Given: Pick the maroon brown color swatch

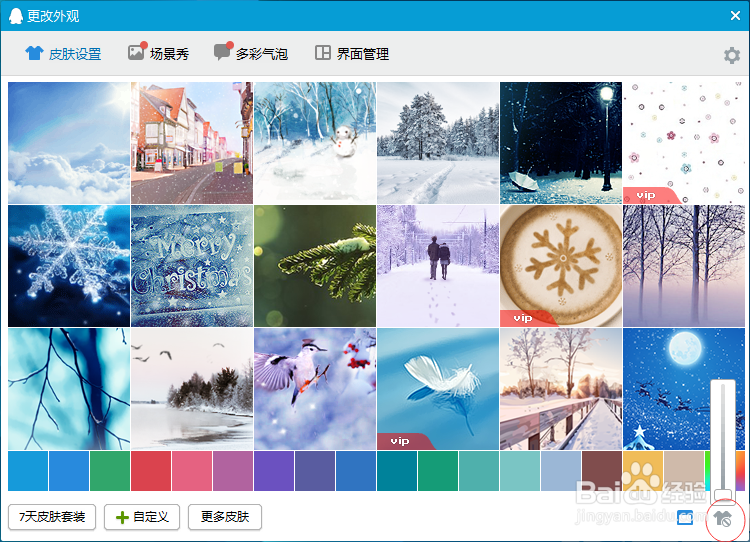Looking at the screenshot, I should click(x=602, y=471).
